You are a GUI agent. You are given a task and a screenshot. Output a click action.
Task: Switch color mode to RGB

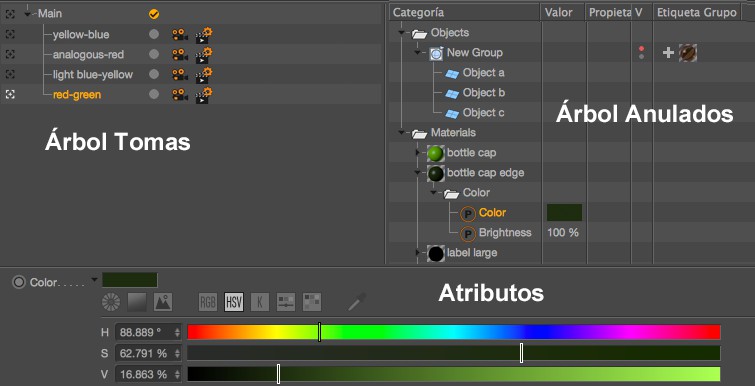pos(208,302)
